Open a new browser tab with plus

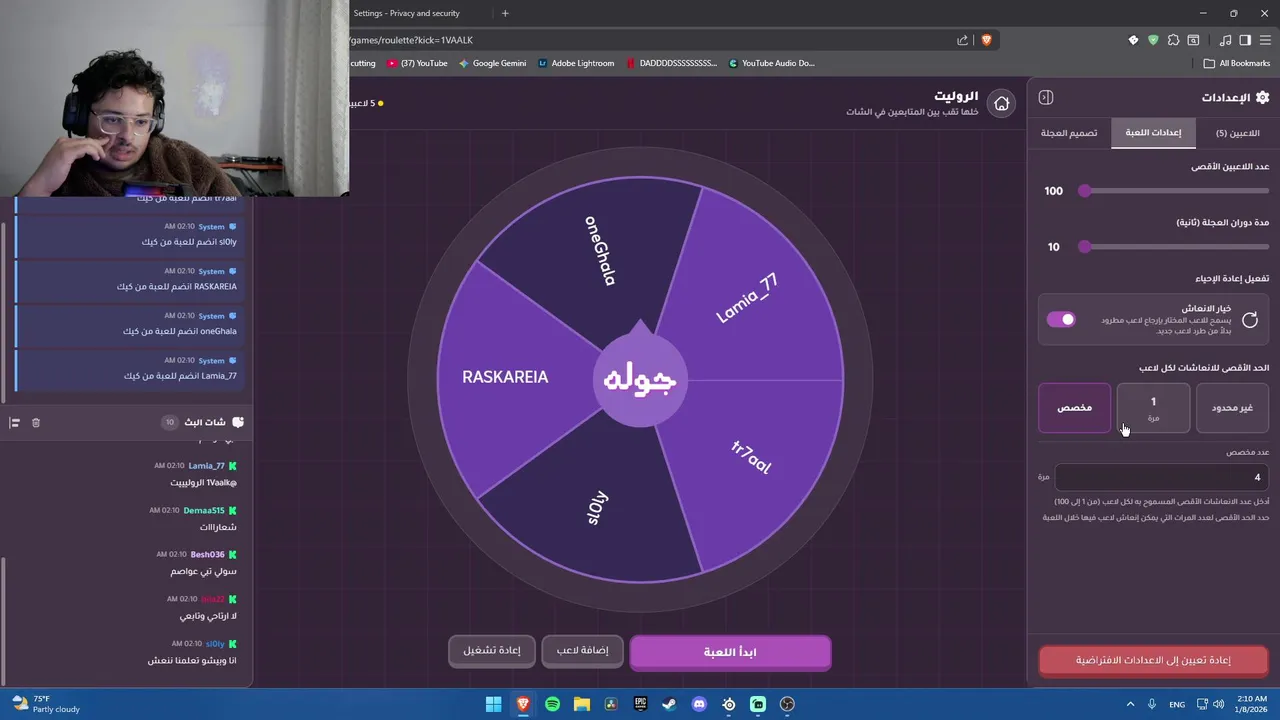pos(505,13)
